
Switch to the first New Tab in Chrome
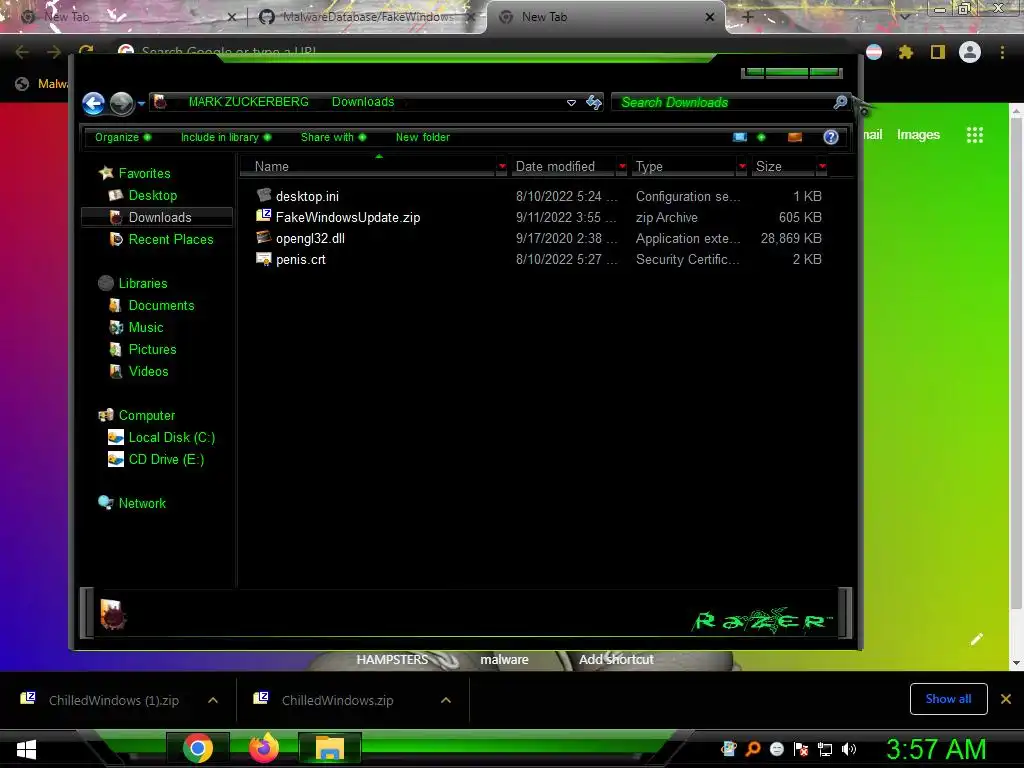tap(126, 17)
